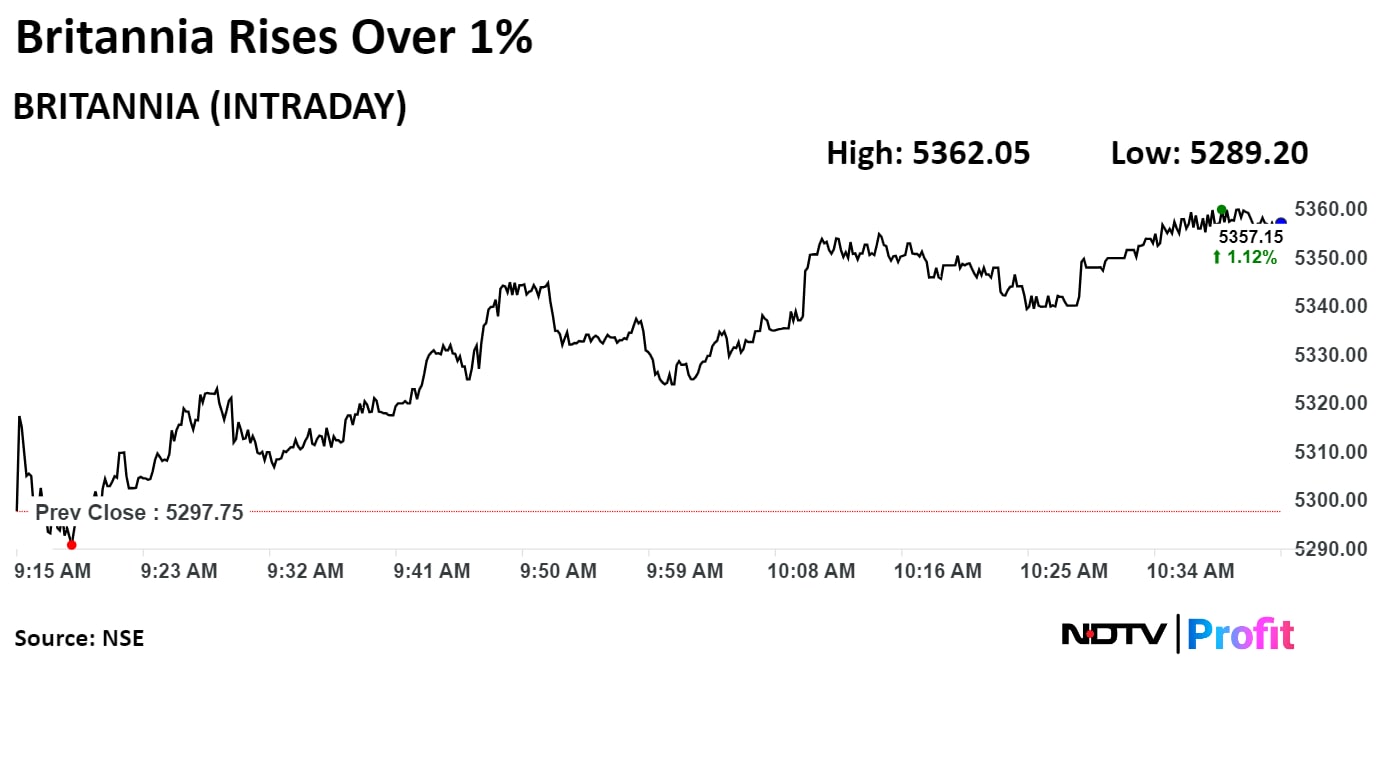The width and height of the screenshot is (1382, 777).
Task: Click the NDTV logo
Action: 1113,633
